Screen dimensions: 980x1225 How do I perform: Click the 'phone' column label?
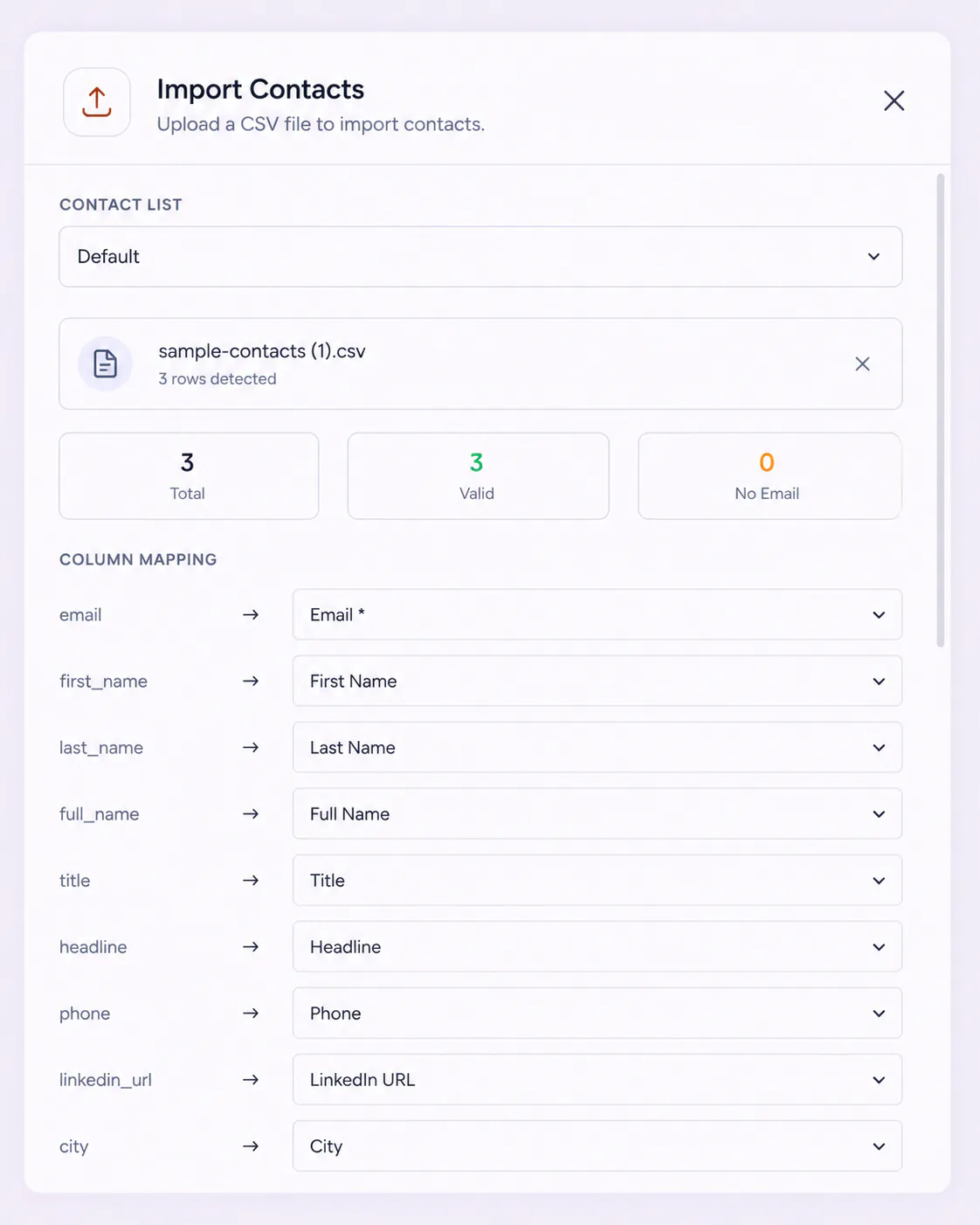click(x=85, y=1014)
